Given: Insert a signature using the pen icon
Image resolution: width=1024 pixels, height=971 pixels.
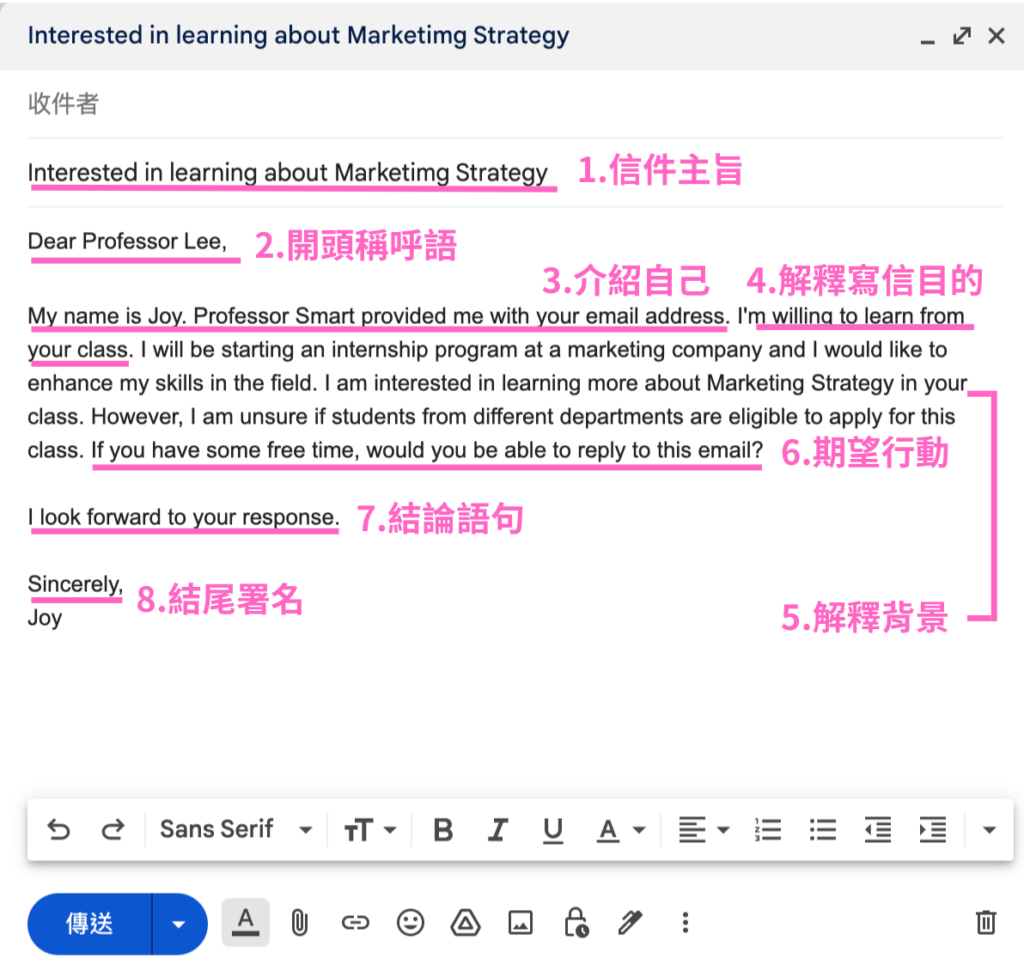Looking at the screenshot, I should point(630,922).
